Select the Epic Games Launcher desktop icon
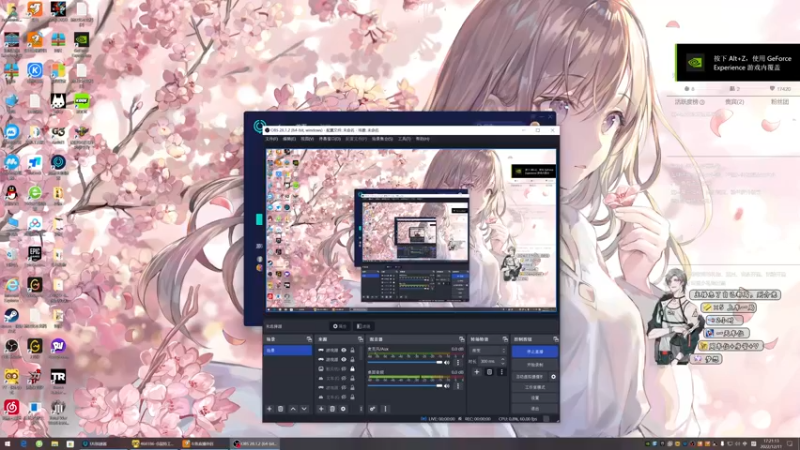This screenshot has width=800, height=450. (35, 254)
